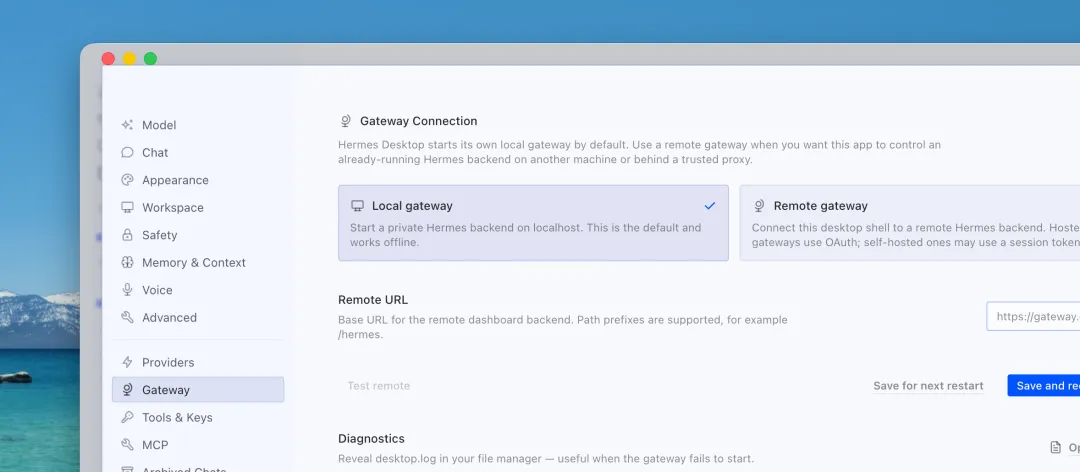1080x472 pixels.
Task: Click the checkmark on Local gateway card
Action: tap(710, 206)
